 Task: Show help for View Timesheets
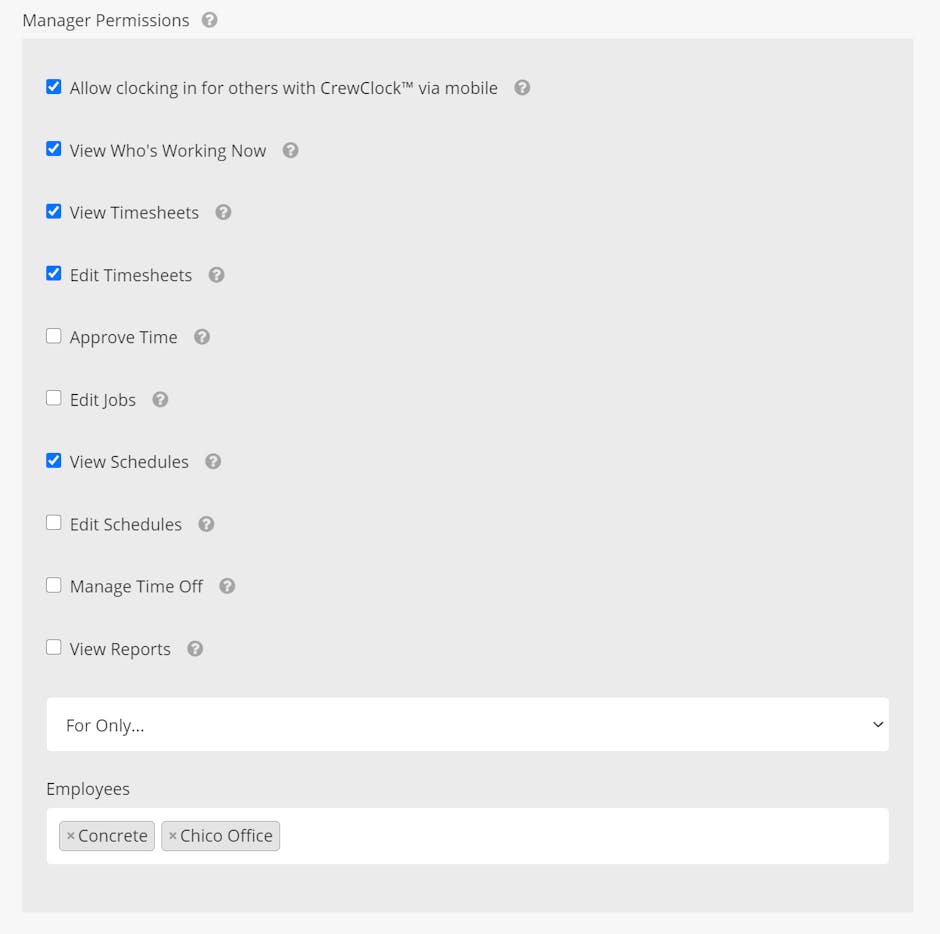(x=223, y=213)
